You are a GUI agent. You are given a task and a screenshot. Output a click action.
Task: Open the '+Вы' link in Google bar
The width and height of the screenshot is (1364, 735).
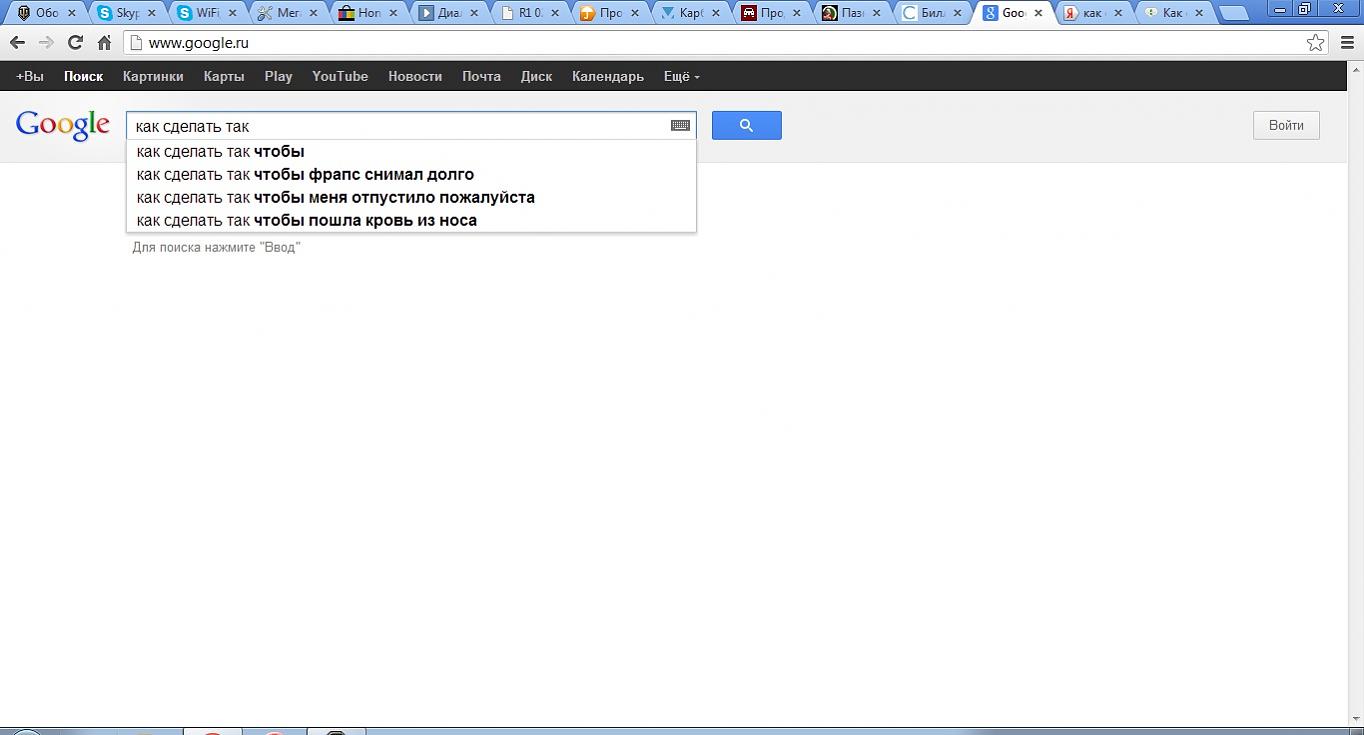tap(30, 76)
